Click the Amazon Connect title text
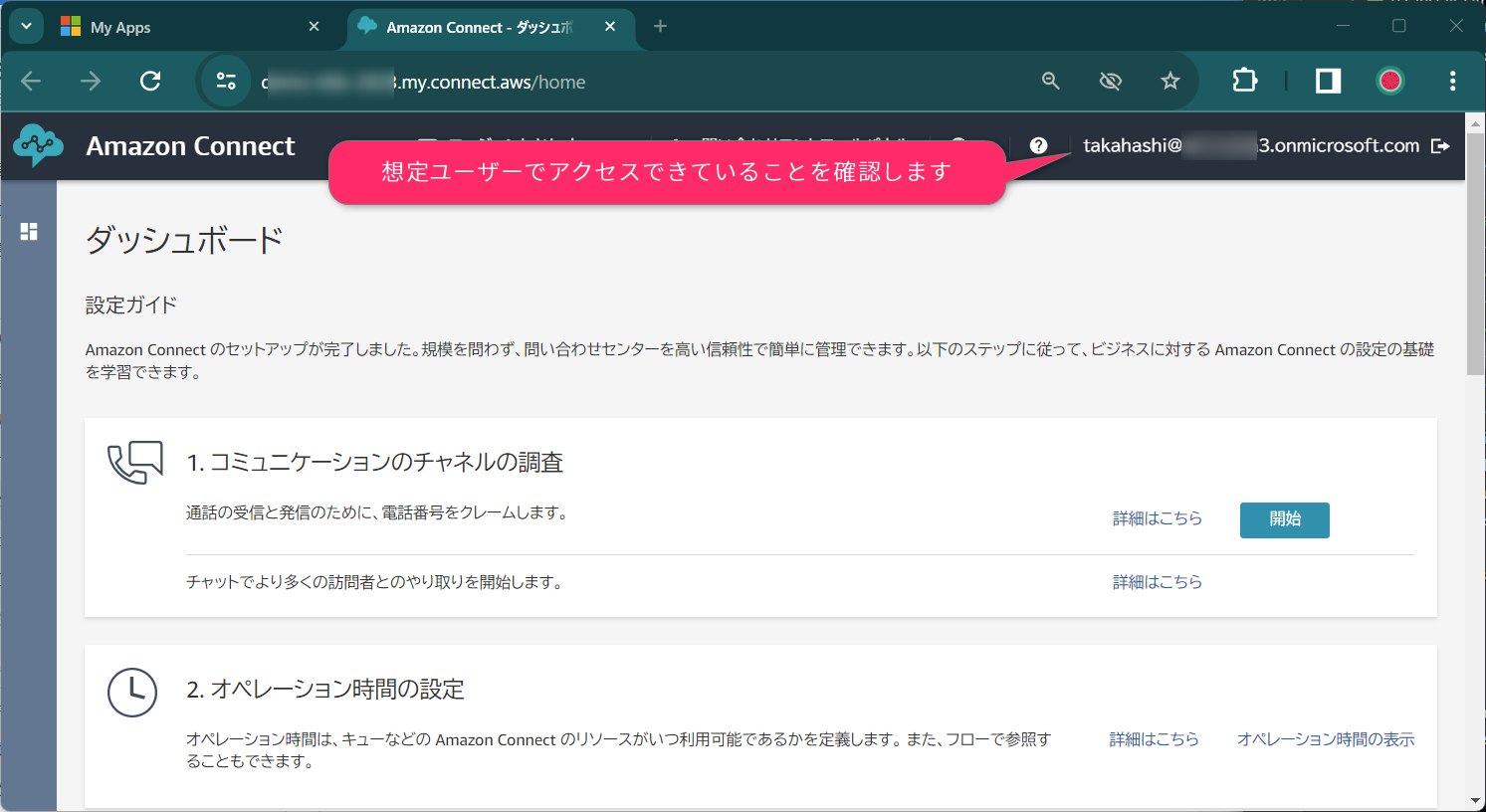The width and height of the screenshot is (1486, 812). (x=190, y=146)
